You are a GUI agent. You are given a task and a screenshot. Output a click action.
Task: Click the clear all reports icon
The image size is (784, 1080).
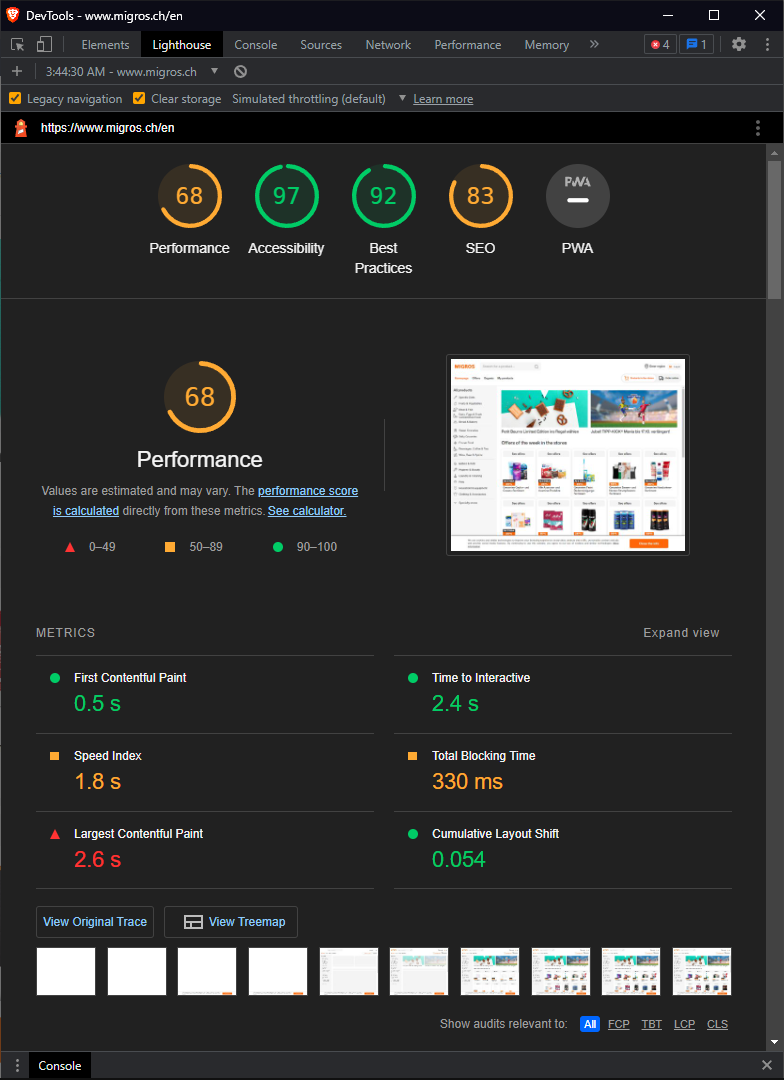click(240, 72)
